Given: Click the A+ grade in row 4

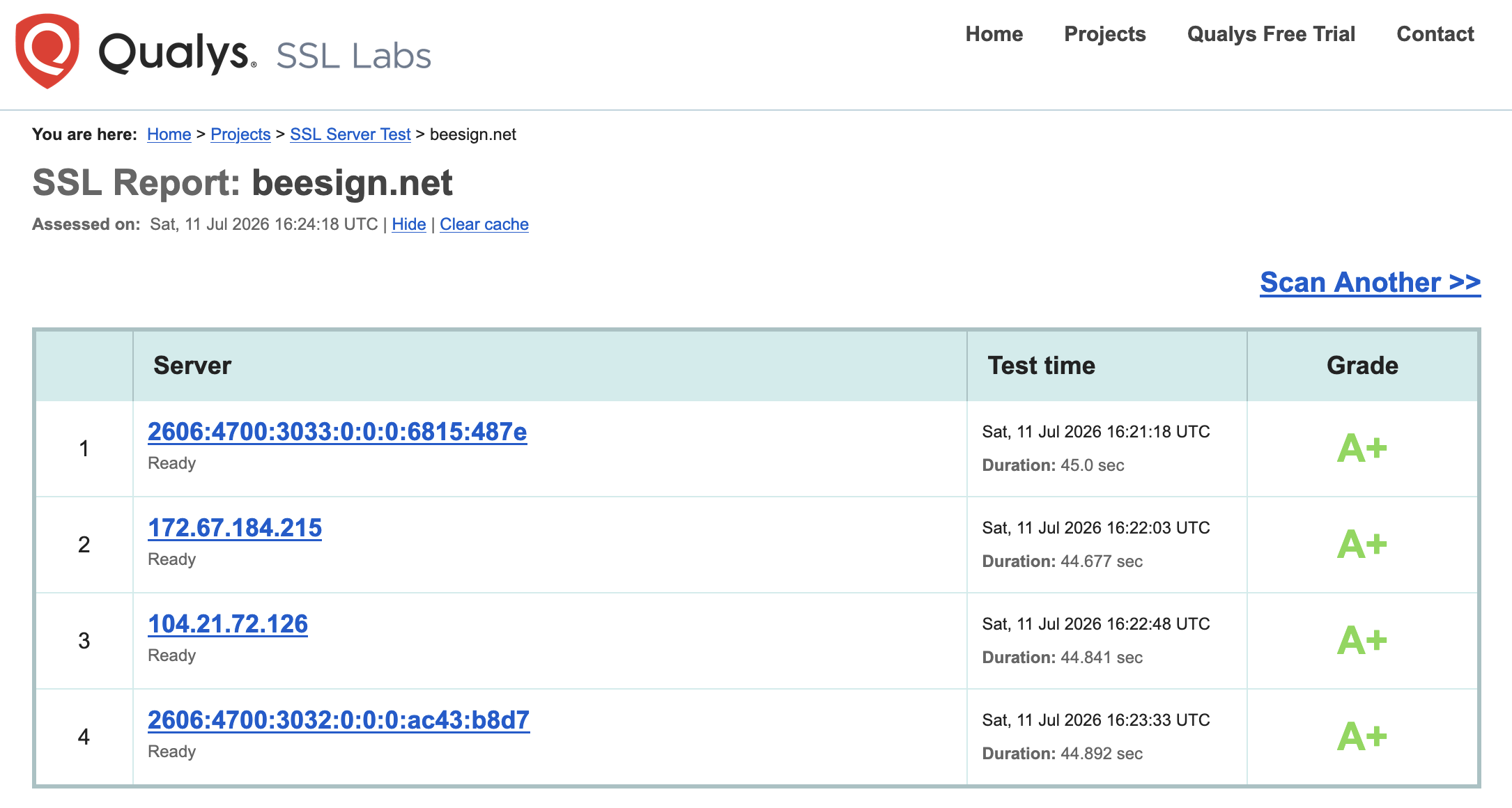Looking at the screenshot, I should [1362, 736].
